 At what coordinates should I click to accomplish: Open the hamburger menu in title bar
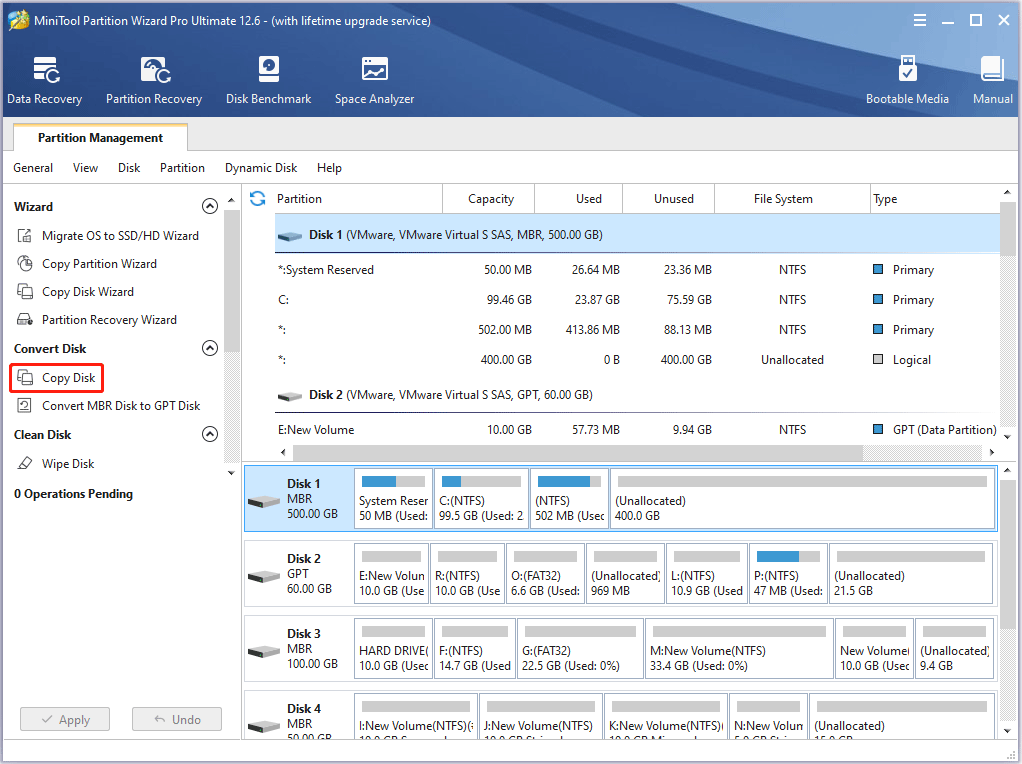point(920,20)
